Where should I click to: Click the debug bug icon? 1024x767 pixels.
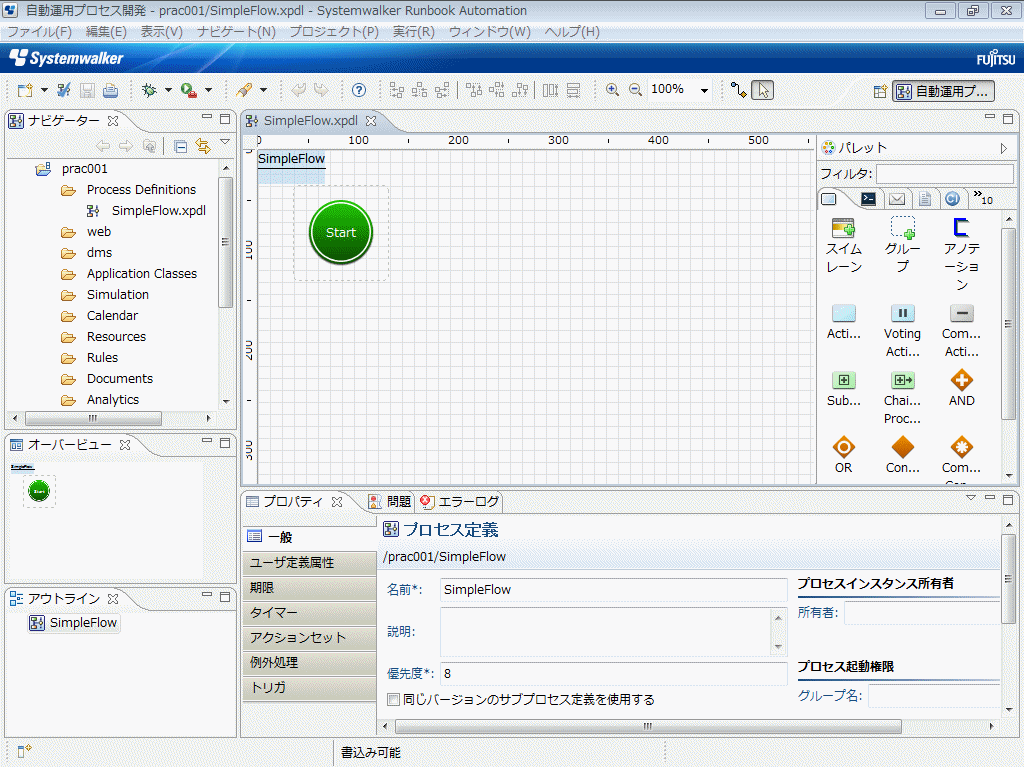150,90
